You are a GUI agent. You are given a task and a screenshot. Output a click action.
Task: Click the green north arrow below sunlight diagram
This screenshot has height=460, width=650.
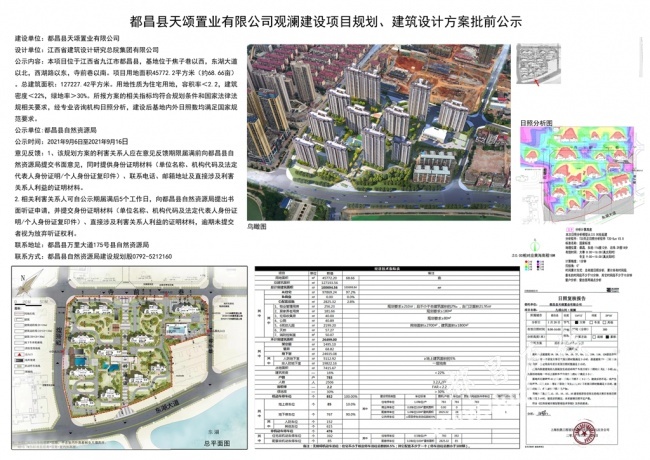pos(535,246)
